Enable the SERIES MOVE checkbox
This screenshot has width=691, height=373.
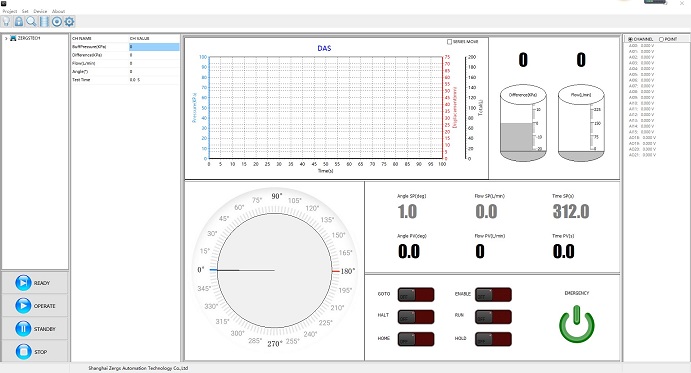click(x=450, y=41)
